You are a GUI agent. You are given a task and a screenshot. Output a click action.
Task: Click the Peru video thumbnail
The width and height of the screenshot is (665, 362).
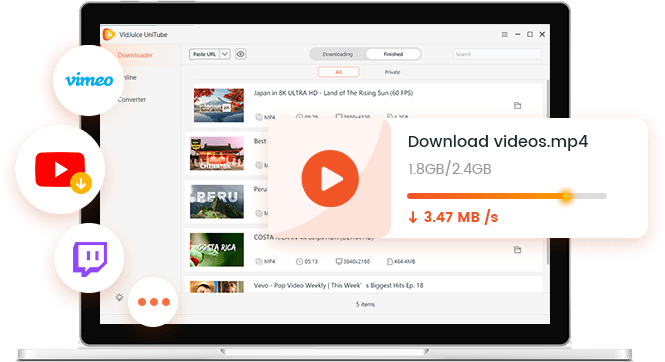coord(217,201)
